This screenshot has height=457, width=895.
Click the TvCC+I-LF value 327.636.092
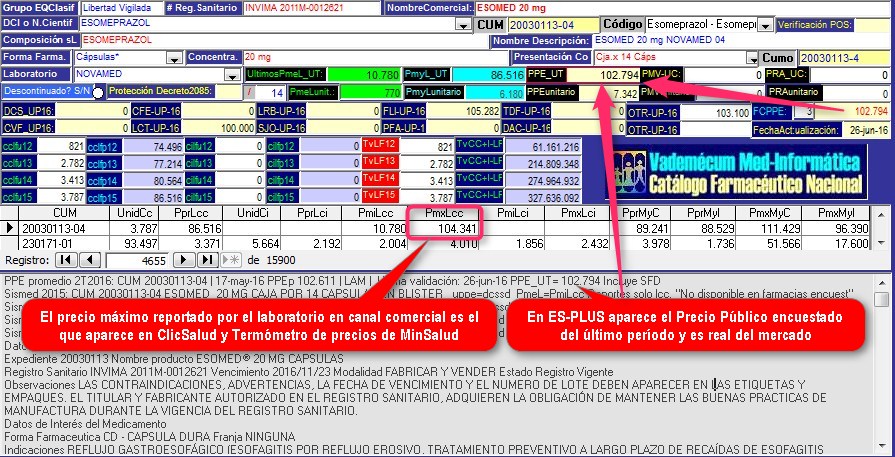[x=542, y=197]
